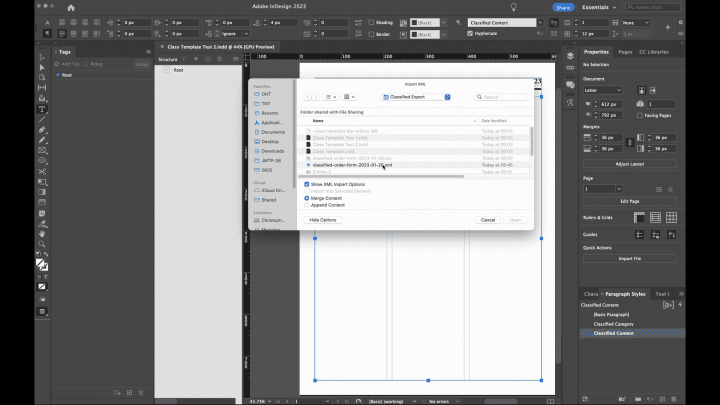
Task: Click the Discover lightbulb icon
Action: click(513, 7)
